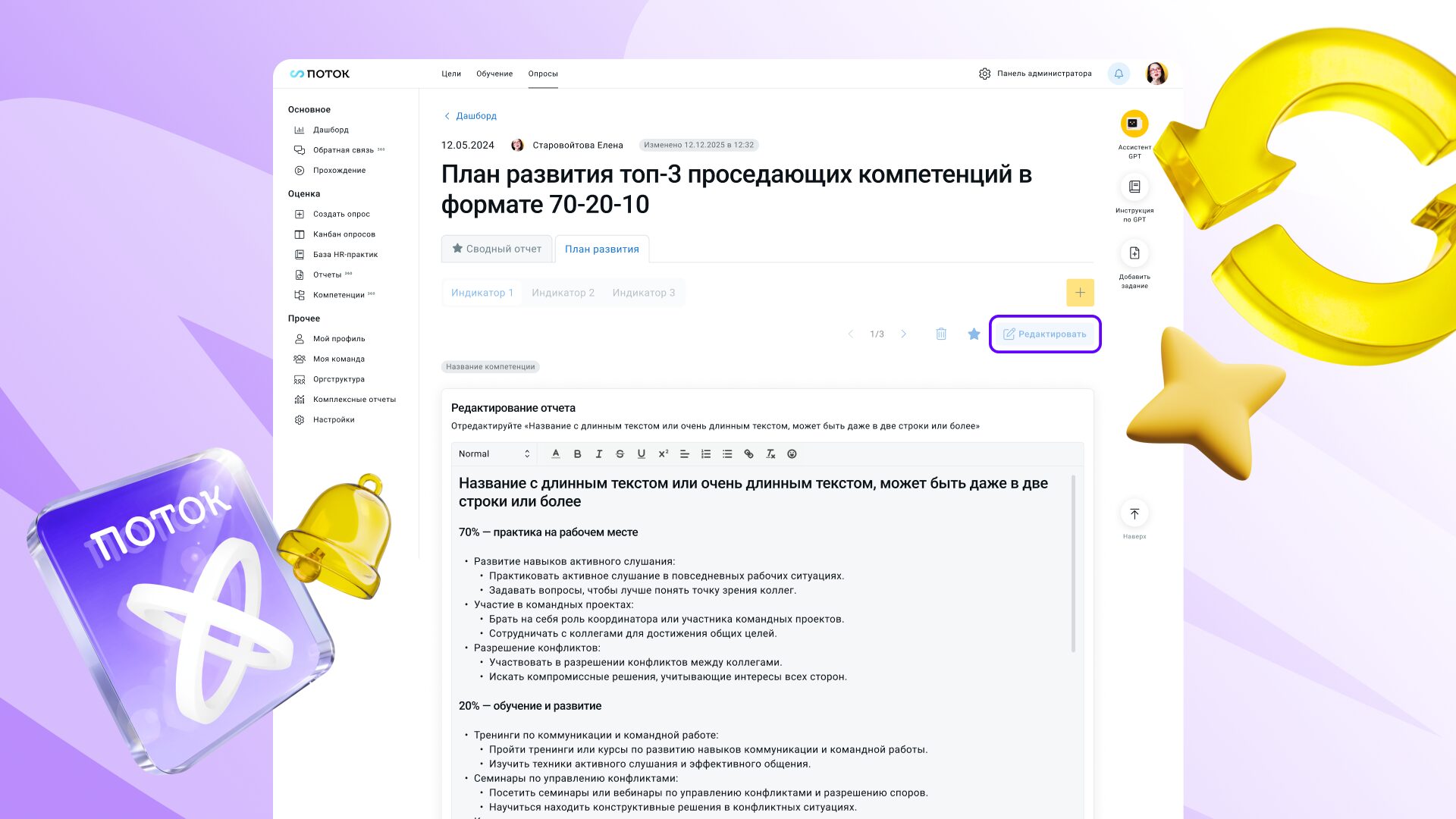The width and height of the screenshot is (1456, 819).
Task: Click the Добавить задание document icon
Action: (1134, 253)
